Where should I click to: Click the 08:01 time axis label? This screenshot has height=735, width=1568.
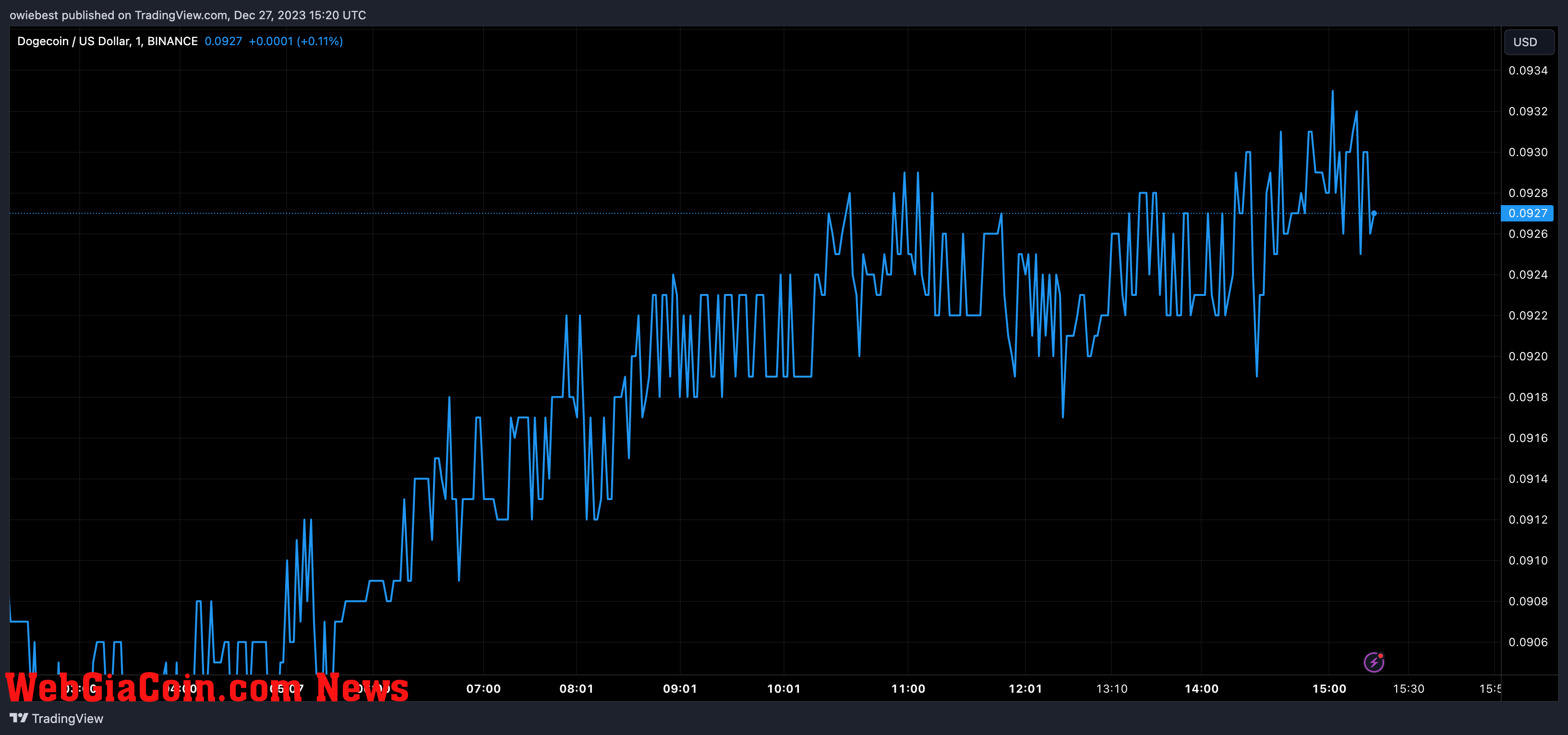point(577,689)
